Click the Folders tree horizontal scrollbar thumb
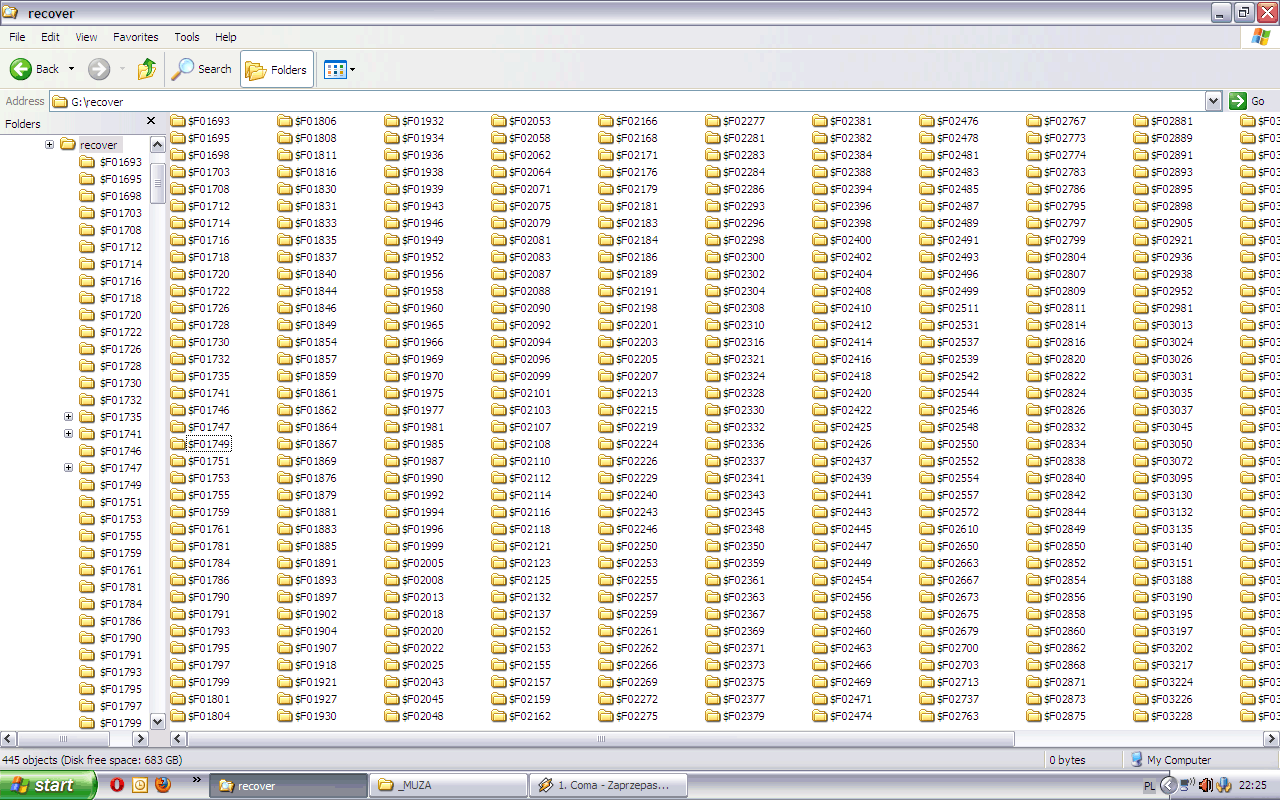The width and height of the screenshot is (1280, 800). coord(64,739)
